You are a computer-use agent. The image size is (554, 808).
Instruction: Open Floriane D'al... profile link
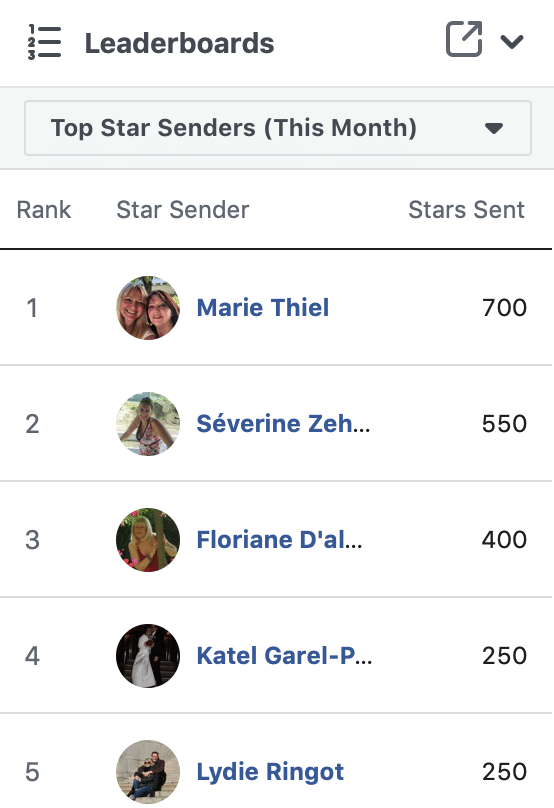pyautogui.click(x=279, y=540)
